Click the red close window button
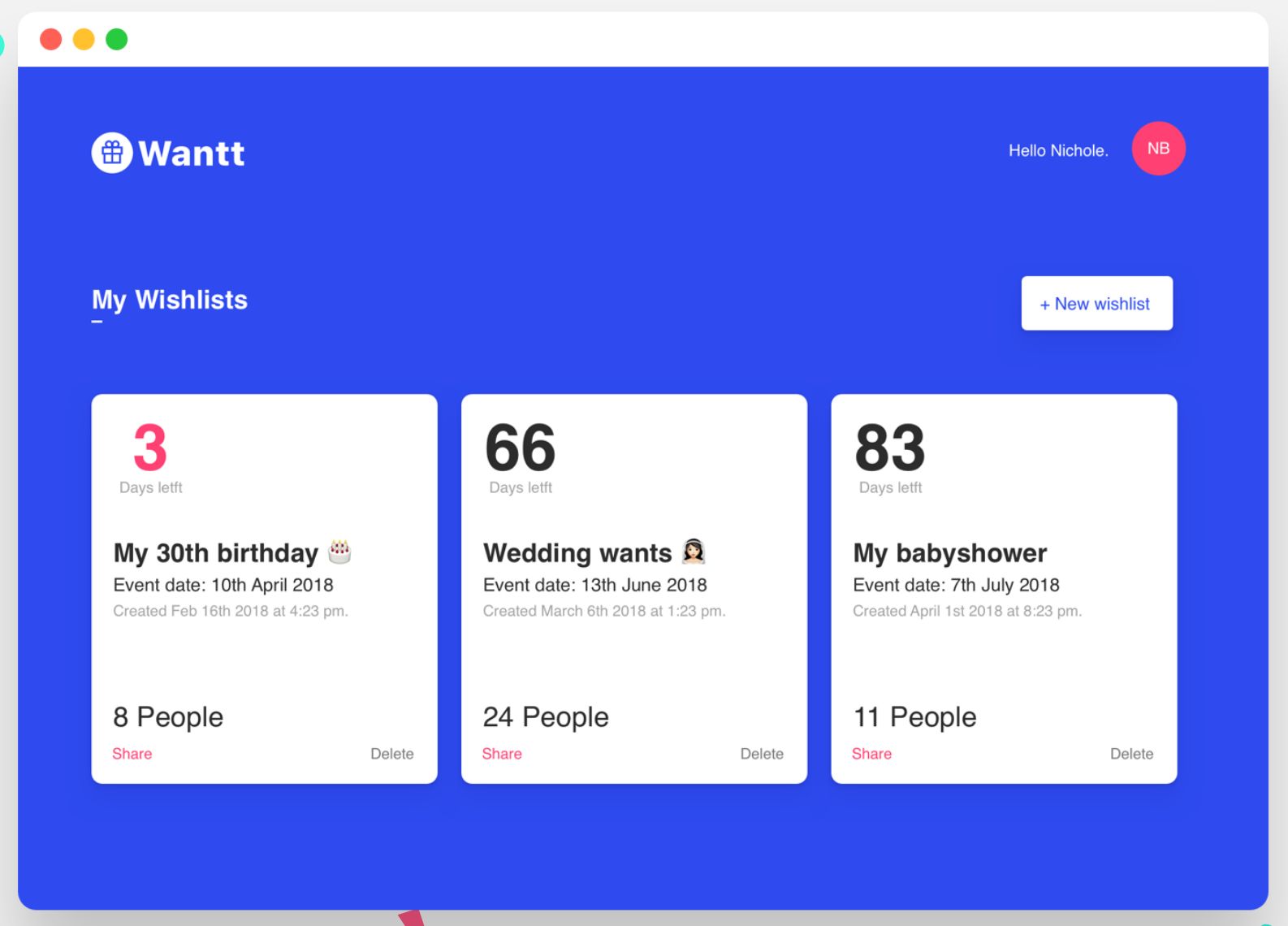The image size is (1288, 926). [x=51, y=39]
